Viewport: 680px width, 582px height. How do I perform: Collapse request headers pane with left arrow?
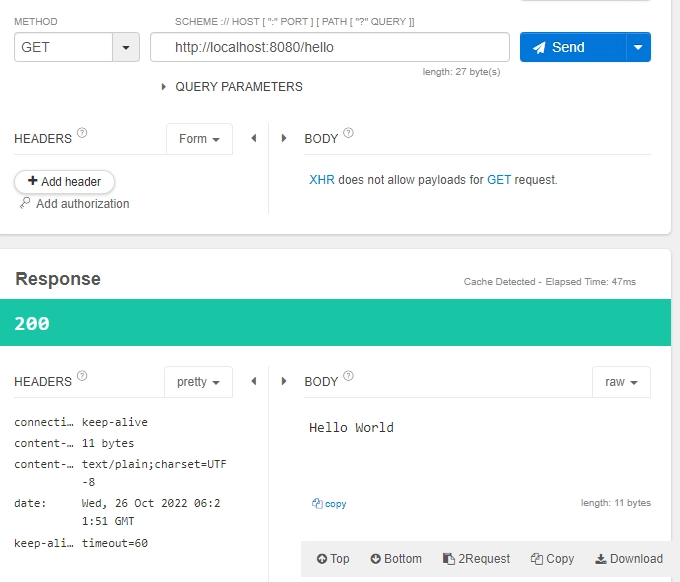pos(253,139)
